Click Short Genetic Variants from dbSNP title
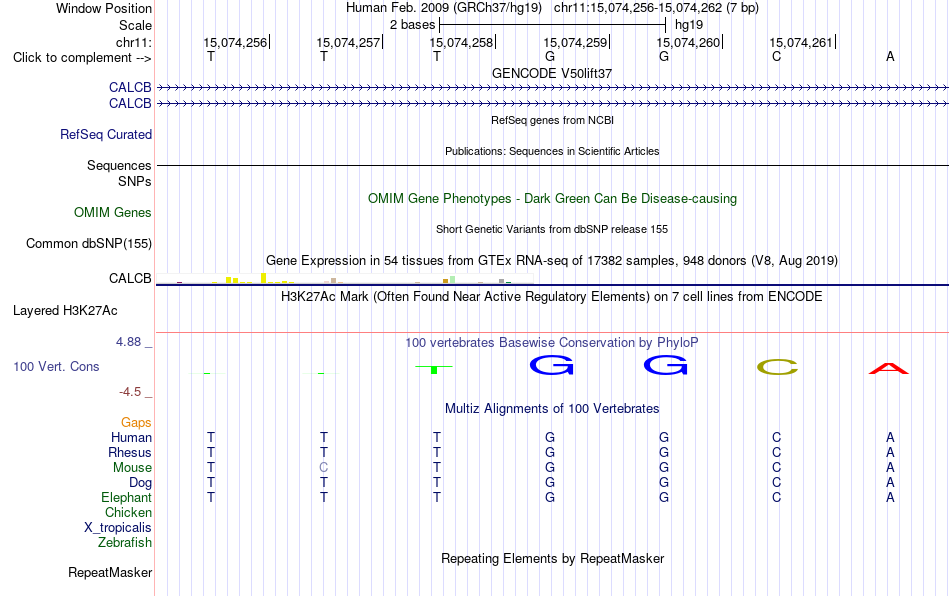Image resolution: width=950 pixels, height=596 pixels. (552, 230)
